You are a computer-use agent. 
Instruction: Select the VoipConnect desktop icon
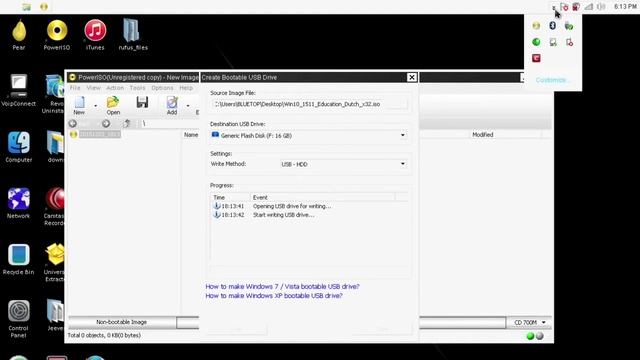18,91
